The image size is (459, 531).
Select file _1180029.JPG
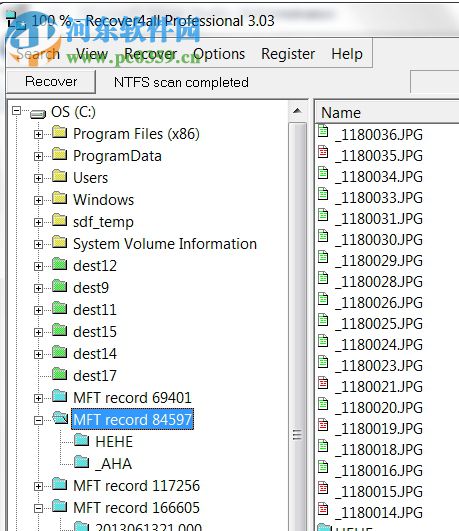[x=379, y=261]
